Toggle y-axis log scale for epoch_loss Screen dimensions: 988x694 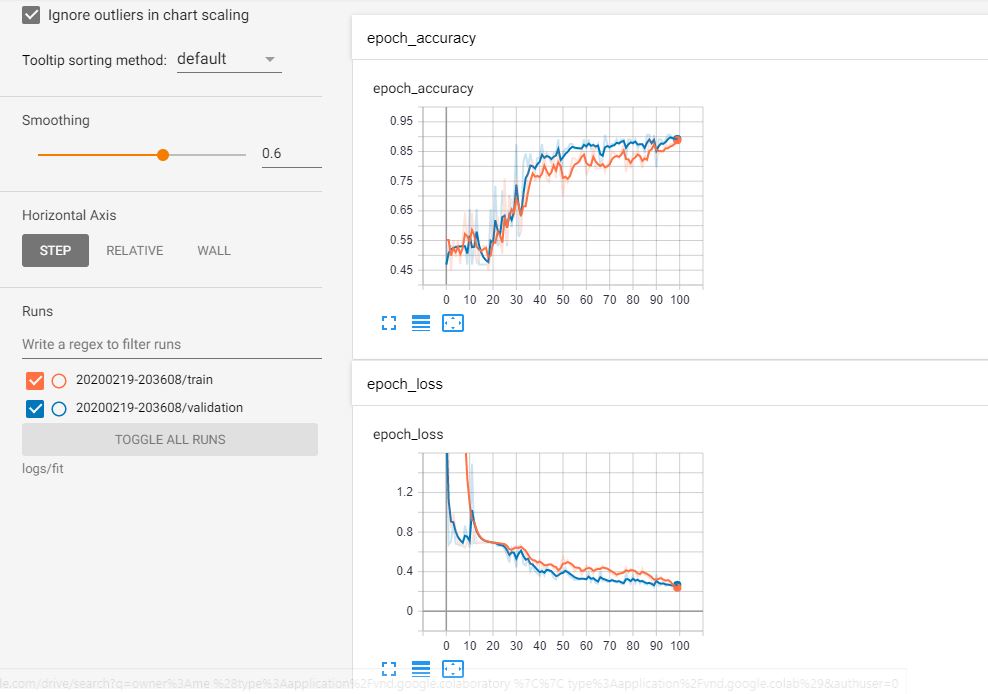pyautogui.click(x=421, y=669)
